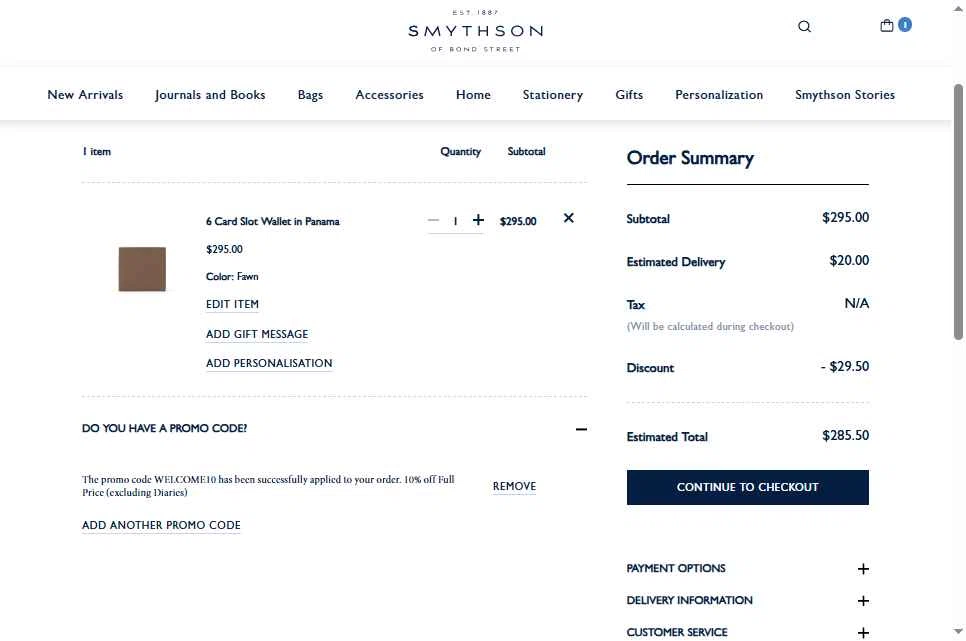The width and height of the screenshot is (966, 641).
Task: Open the New Arrivals menu
Action: point(85,95)
